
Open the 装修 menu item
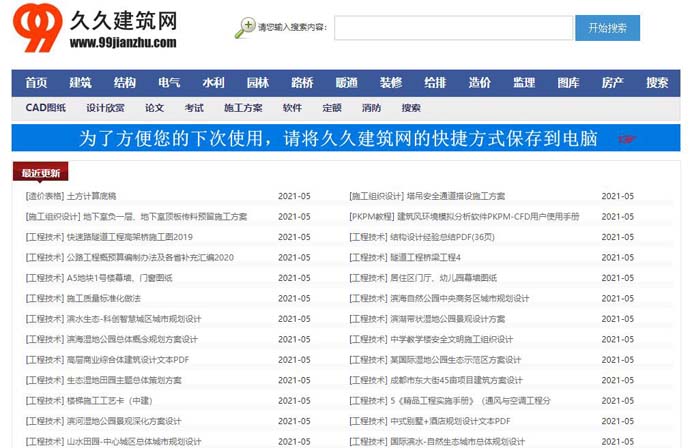(391, 83)
